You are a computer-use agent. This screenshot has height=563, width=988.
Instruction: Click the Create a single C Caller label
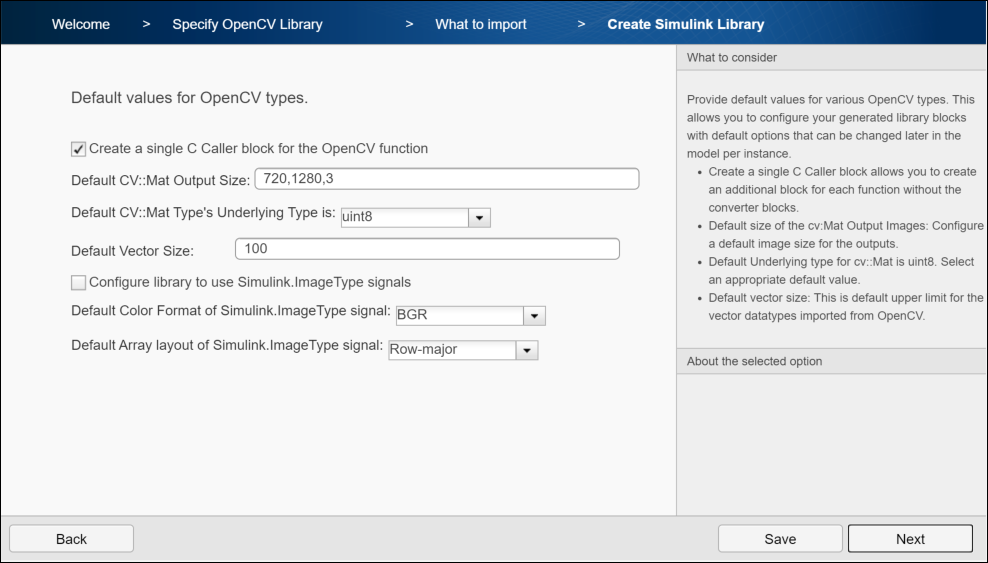258,149
